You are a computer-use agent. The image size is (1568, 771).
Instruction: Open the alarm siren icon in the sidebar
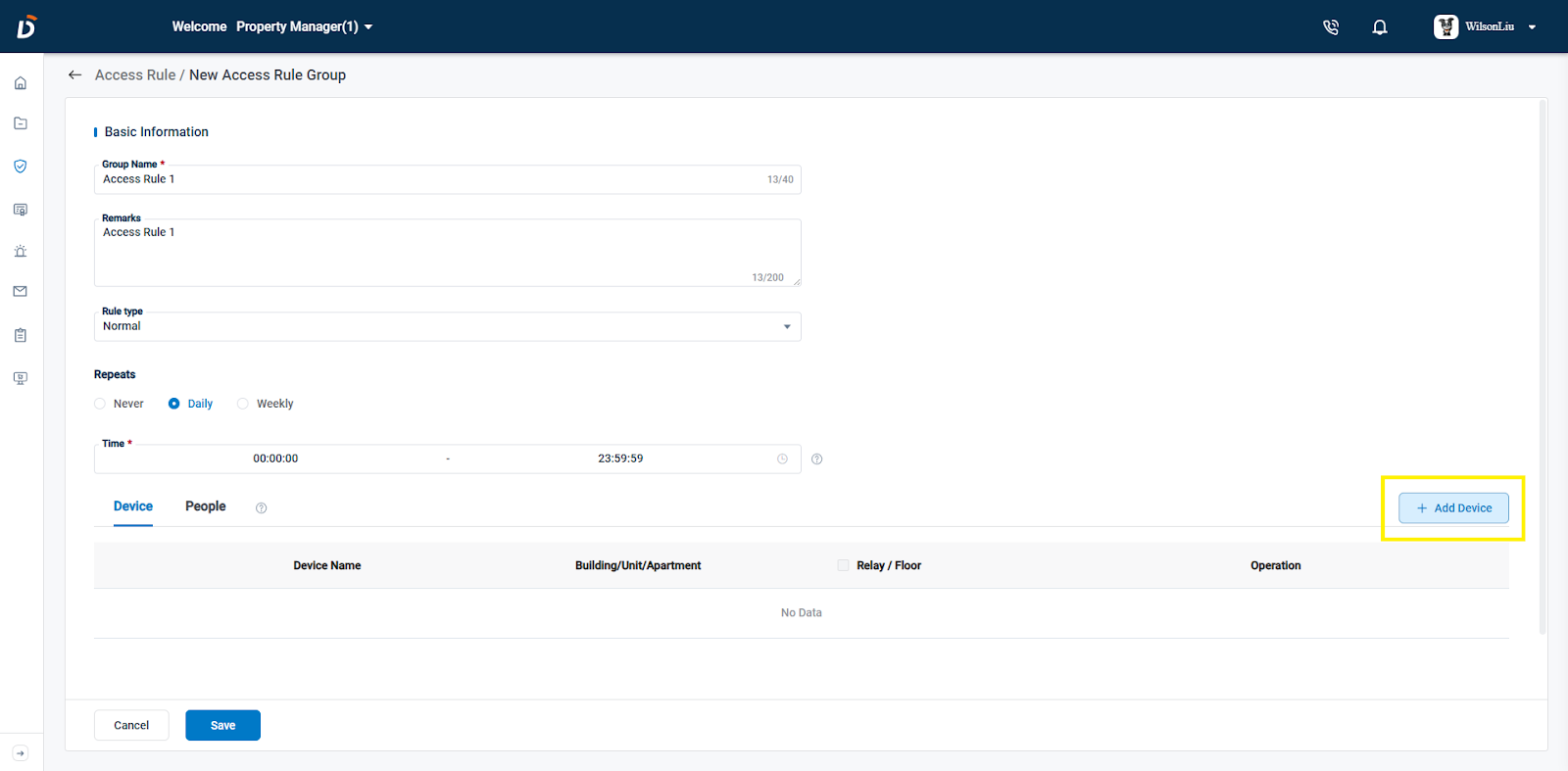(x=21, y=252)
